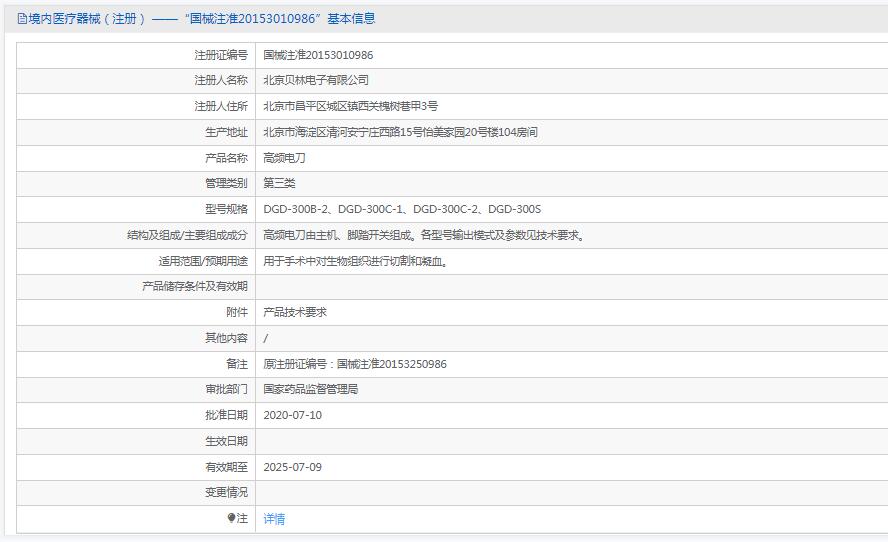This screenshot has height=542, width=888.
Task: Click the 产品名称 label
Action: [x=227, y=158]
